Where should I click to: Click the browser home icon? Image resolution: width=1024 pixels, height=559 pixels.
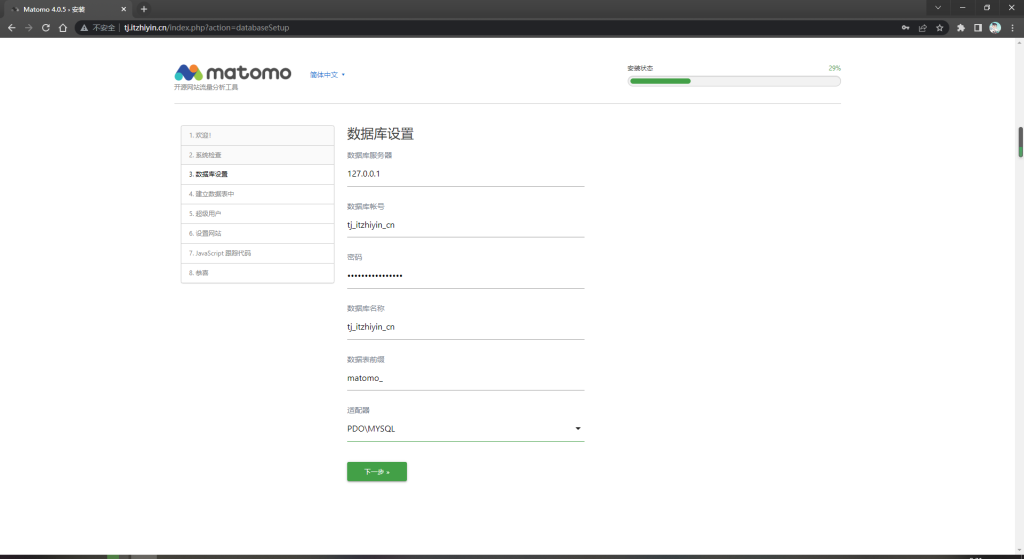tap(63, 28)
